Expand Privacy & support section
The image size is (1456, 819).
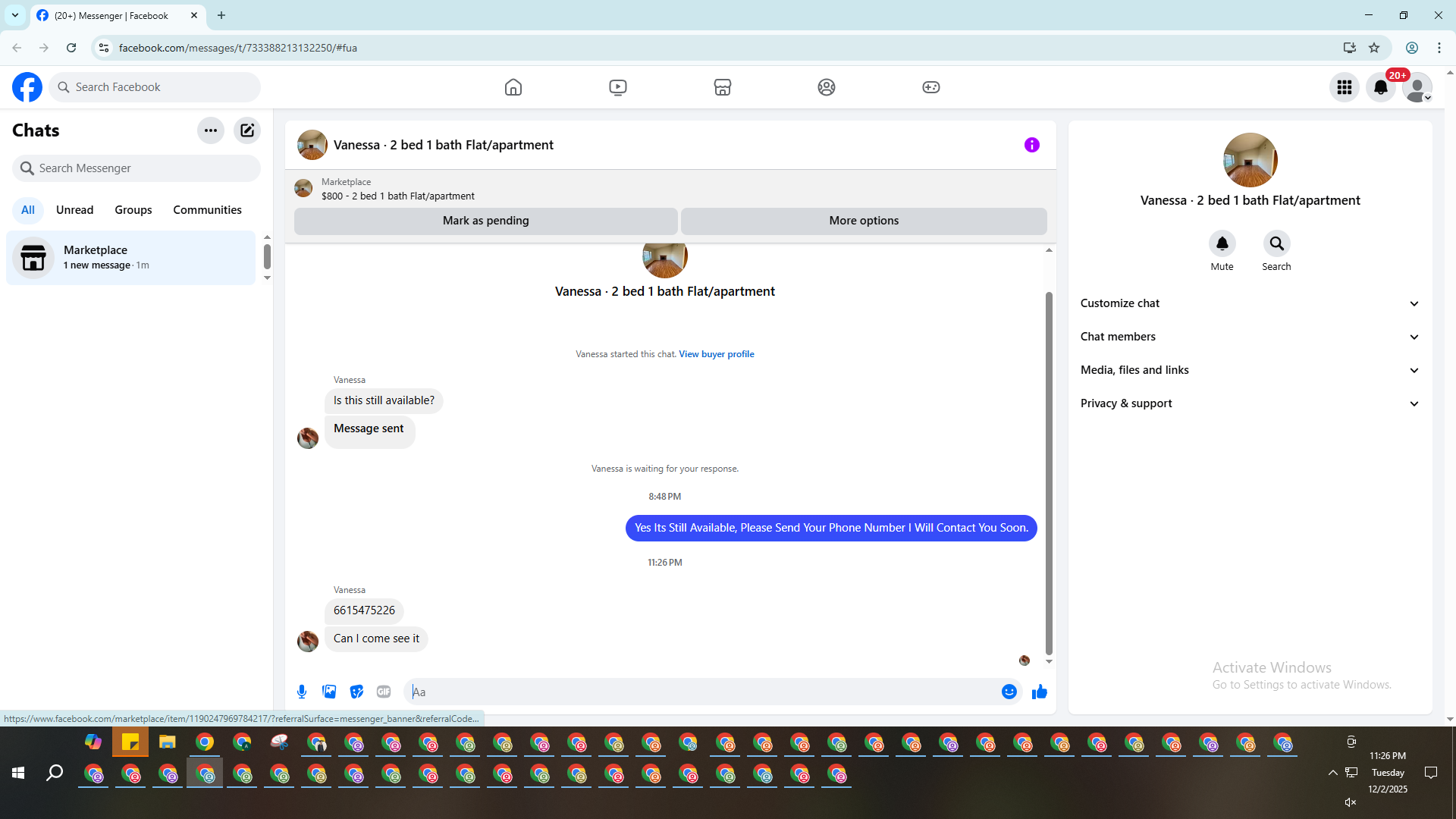click(1249, 403)
